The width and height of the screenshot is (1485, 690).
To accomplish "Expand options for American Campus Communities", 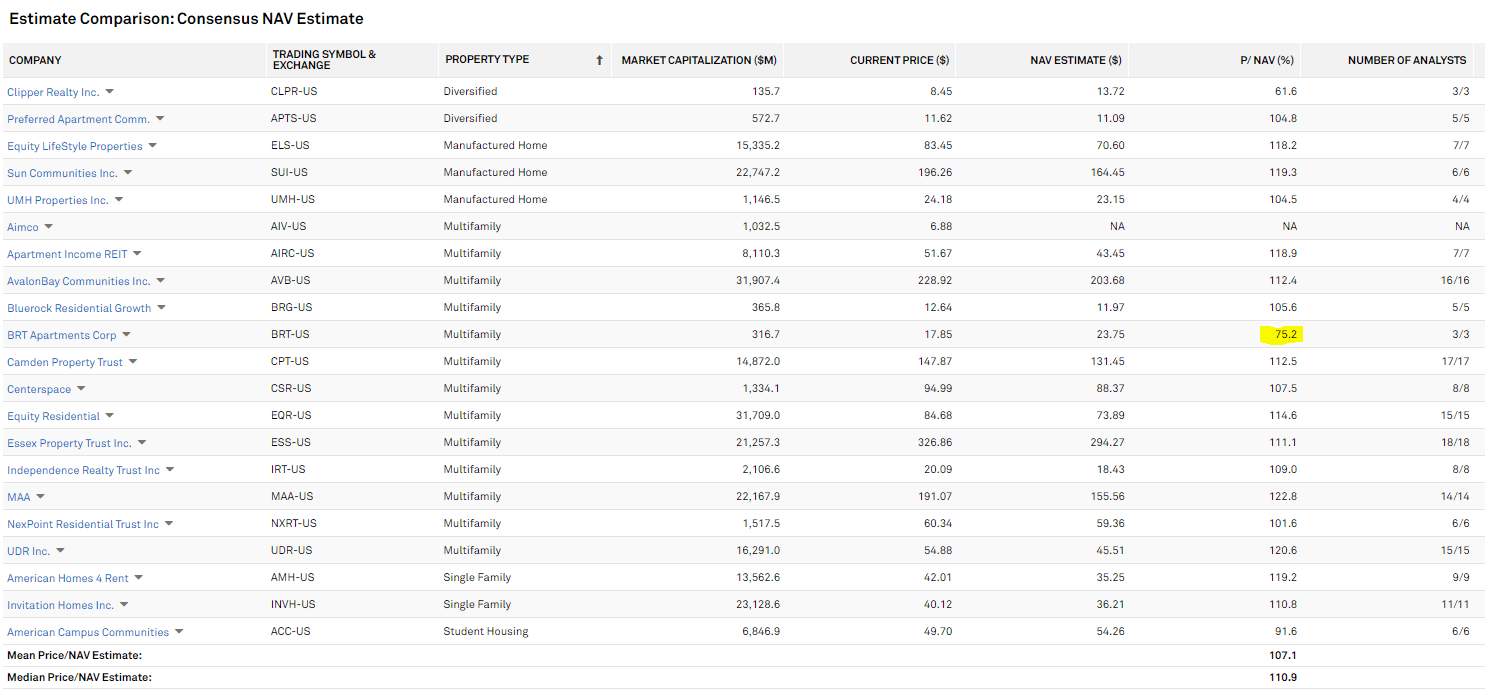I will pos(178,631).
